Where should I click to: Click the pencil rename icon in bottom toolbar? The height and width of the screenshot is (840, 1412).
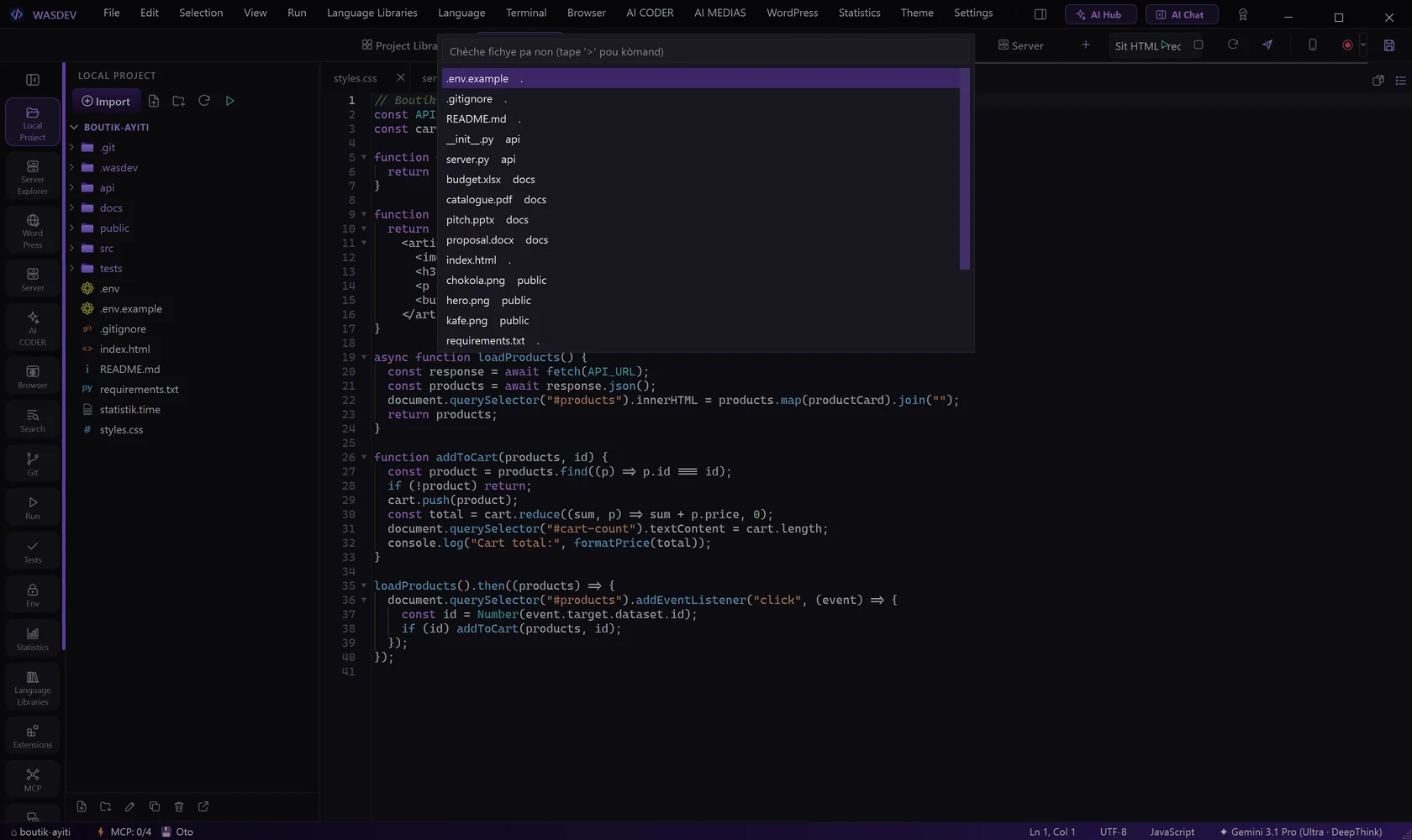[x=129, y=806]
